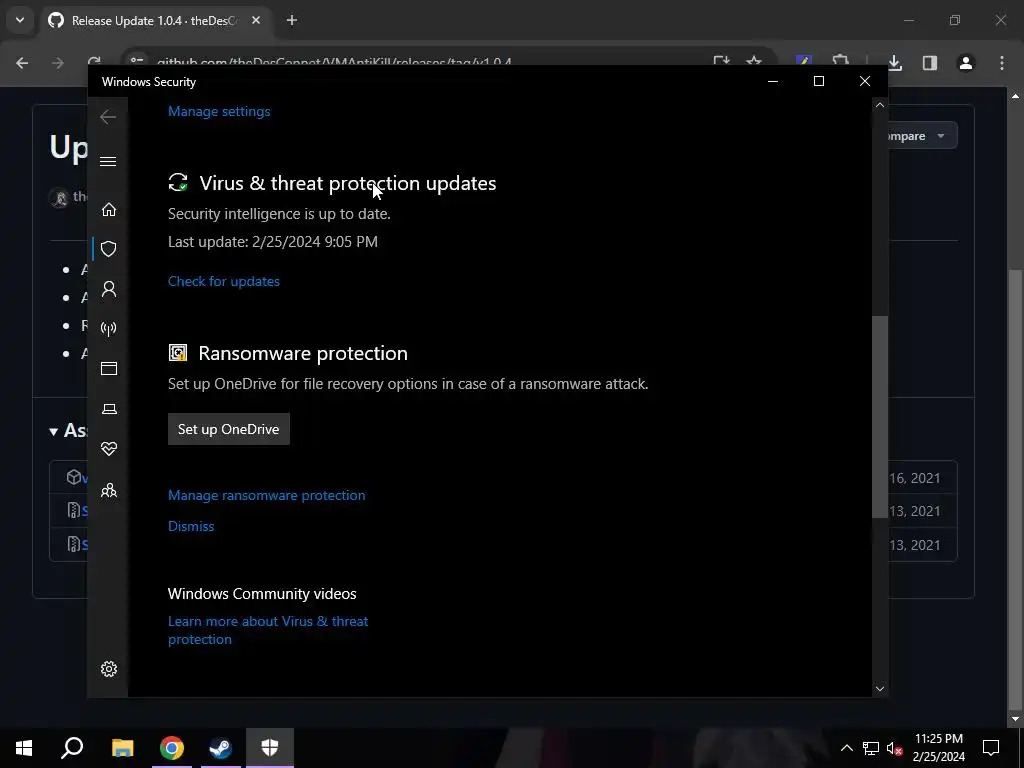Switch to Chrome in the taskbar
1024x768 pixels.
[172, 748]
